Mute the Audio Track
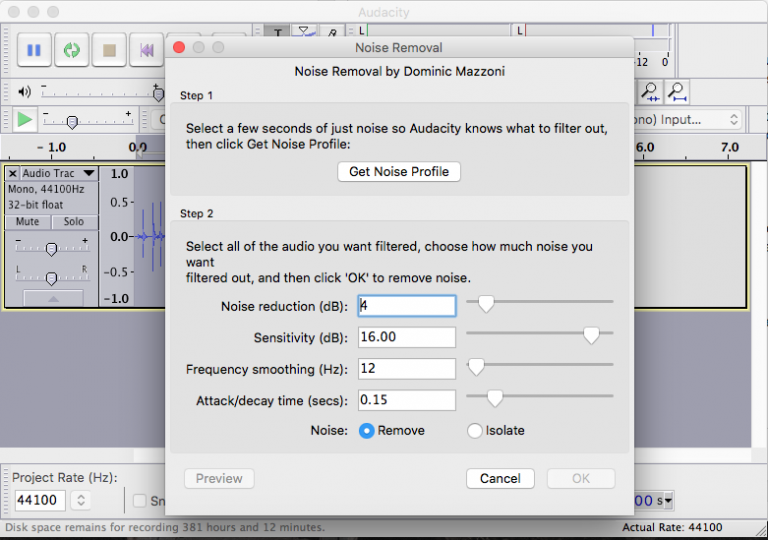Screen dimensions: 768x540 pyautogui.click(x=27, y=222)
